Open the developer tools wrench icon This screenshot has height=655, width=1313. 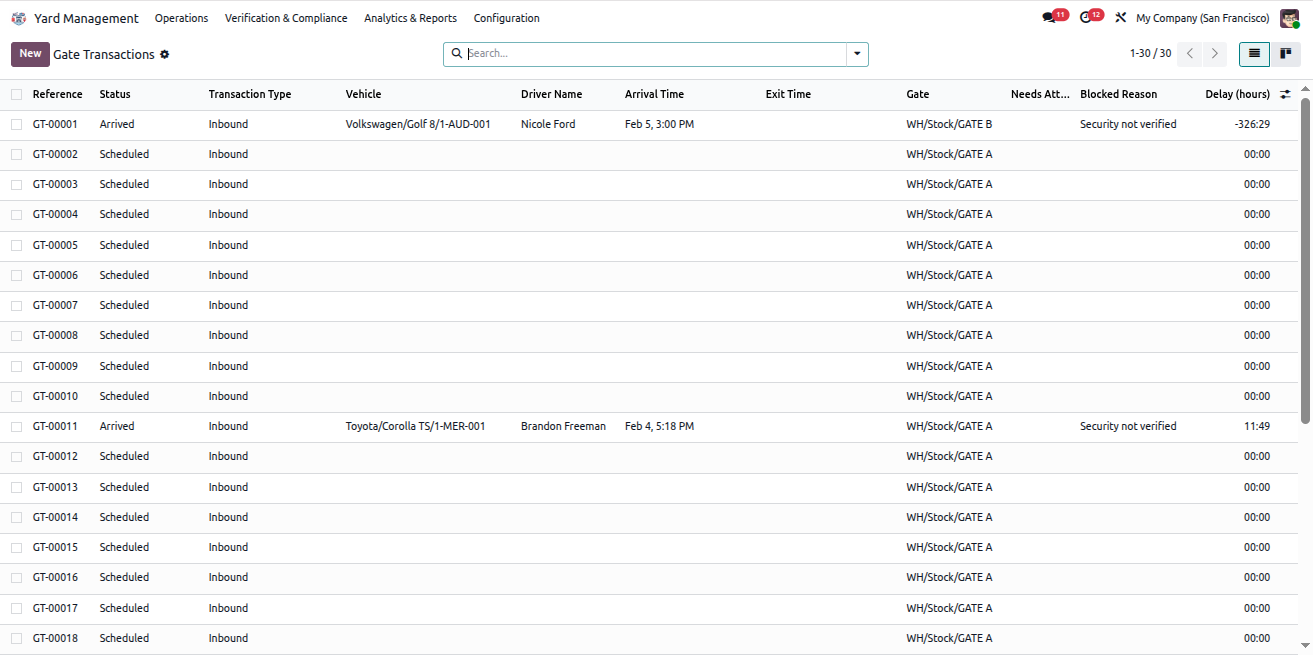1121,18
